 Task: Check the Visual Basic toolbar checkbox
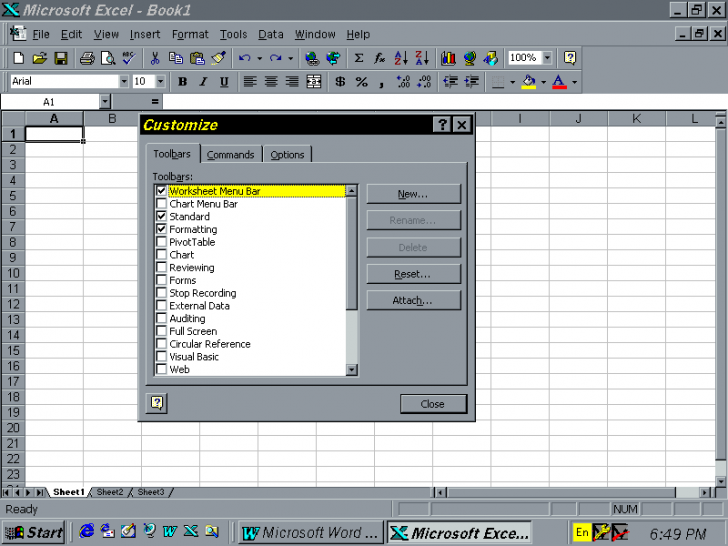[x=161, y=357]
